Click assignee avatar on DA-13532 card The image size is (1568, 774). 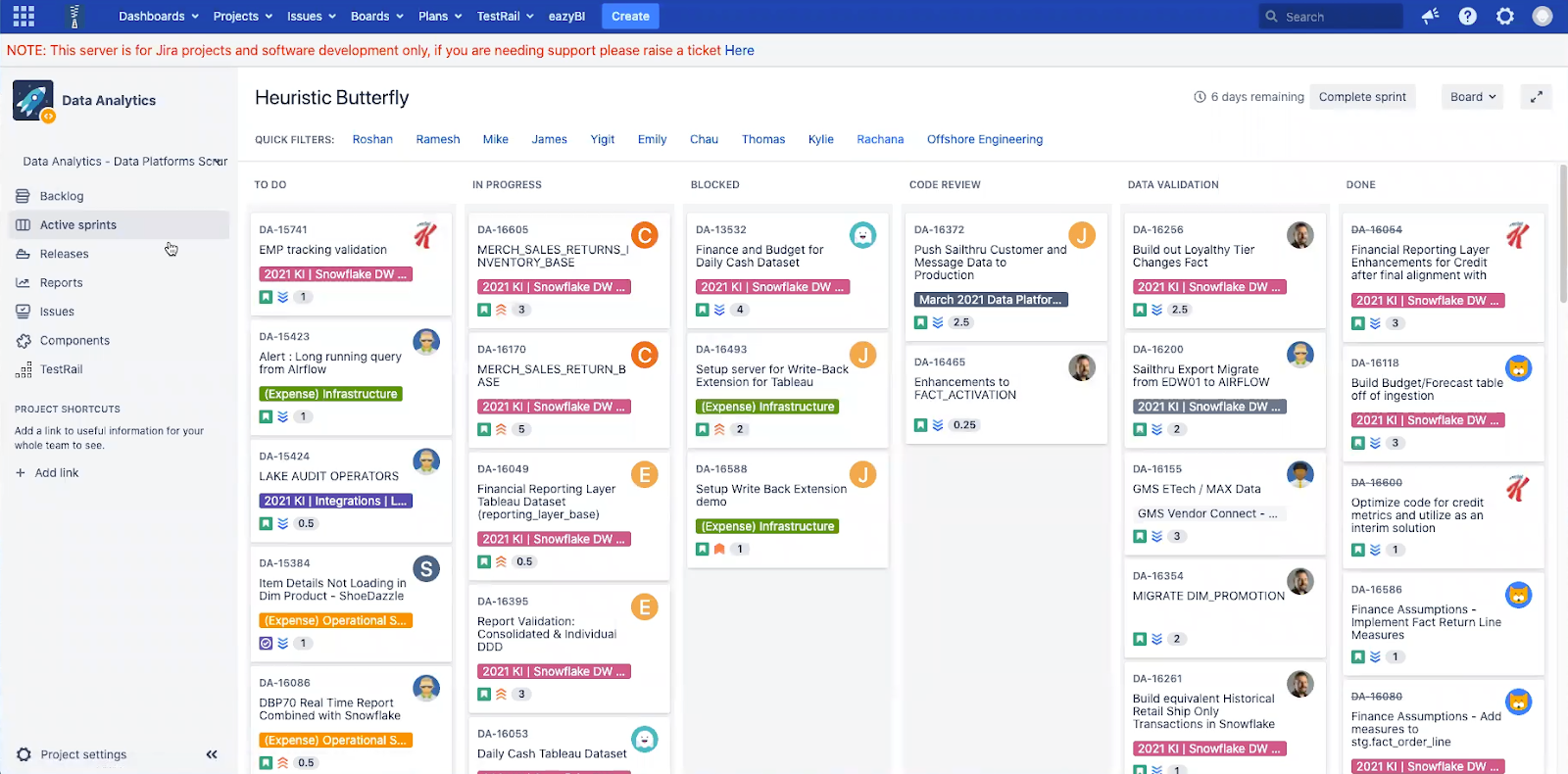click(862, 235)
